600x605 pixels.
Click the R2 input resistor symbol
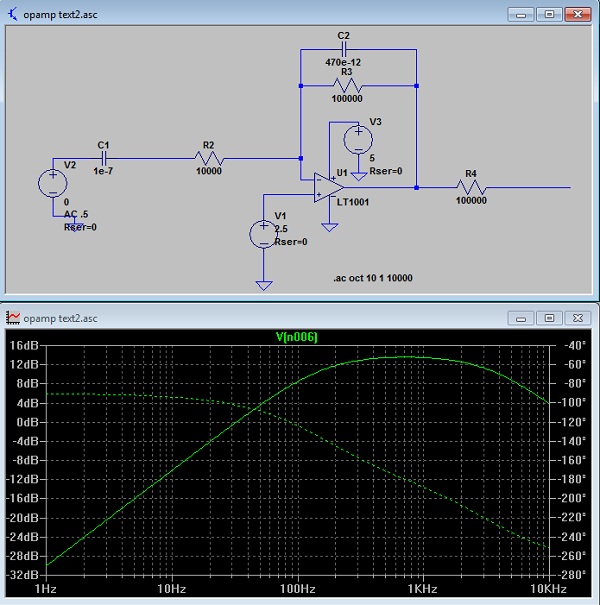[x=209, y=158]
